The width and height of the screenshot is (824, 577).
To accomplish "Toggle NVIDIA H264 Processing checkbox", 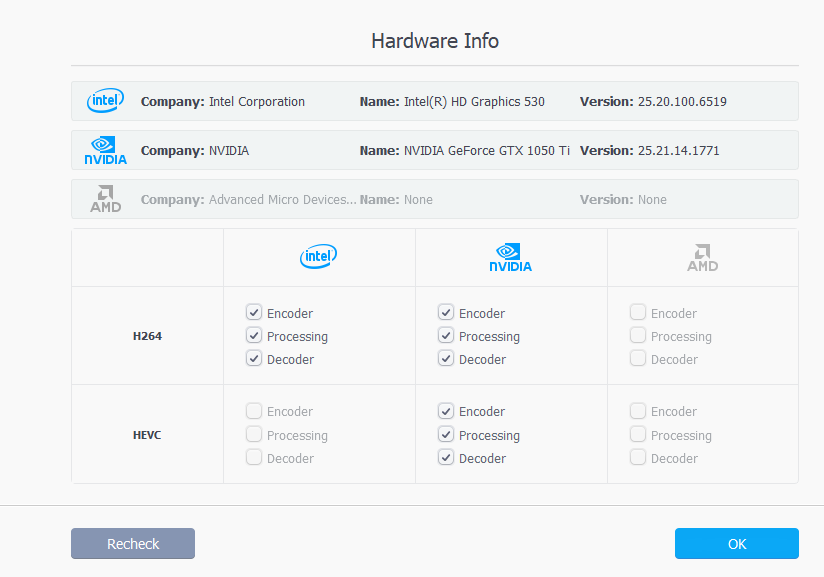I will [x=446, y=335].
